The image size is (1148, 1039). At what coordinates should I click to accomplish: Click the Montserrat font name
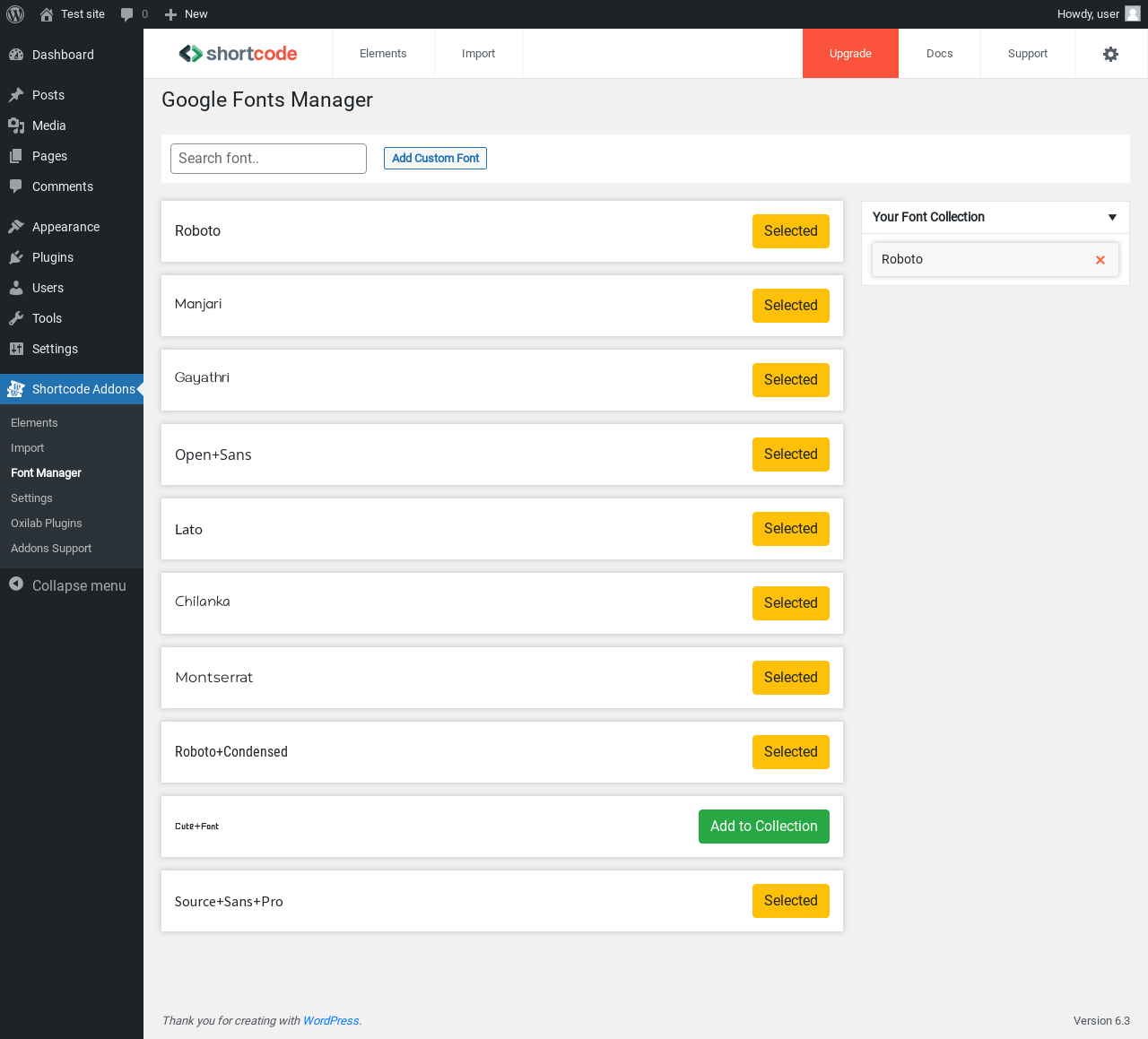[213, 678]
